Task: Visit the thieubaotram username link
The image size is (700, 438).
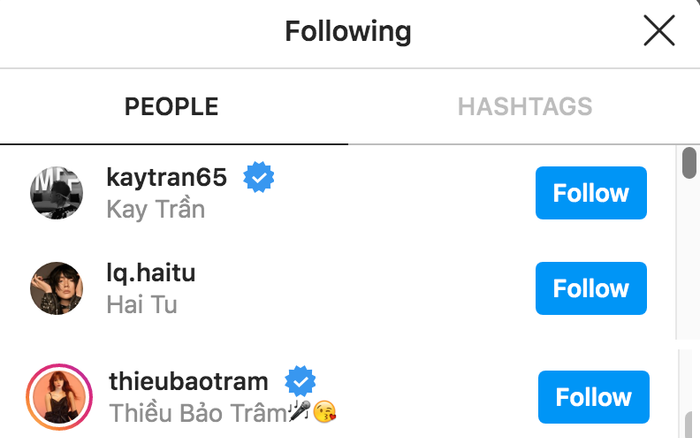Action: tap(188, 381)
